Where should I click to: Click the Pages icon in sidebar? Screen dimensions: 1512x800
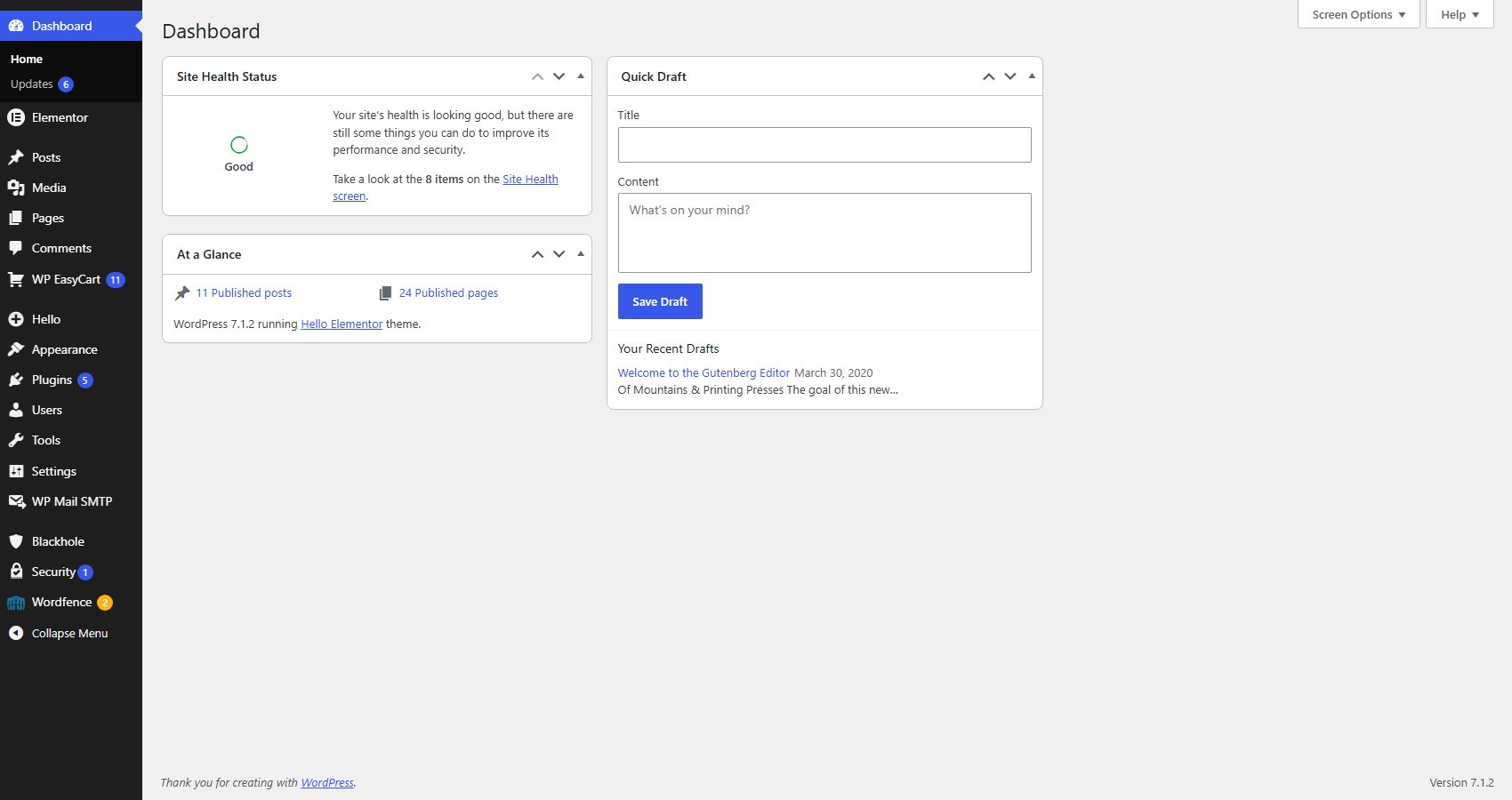pyautogui.click(x=16, y=218)
